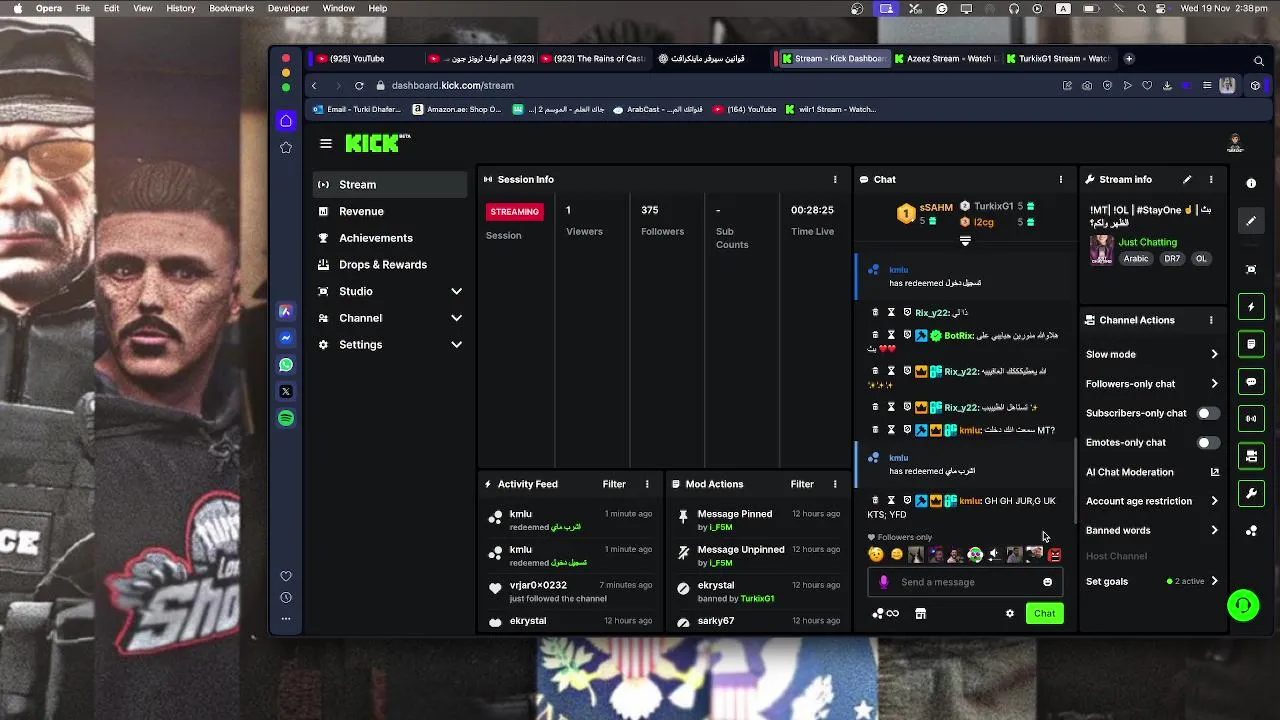Viewport: 1280px width, 720px height.
Task: Open the History menu in macOS menu bar
Action: point(181,8)
